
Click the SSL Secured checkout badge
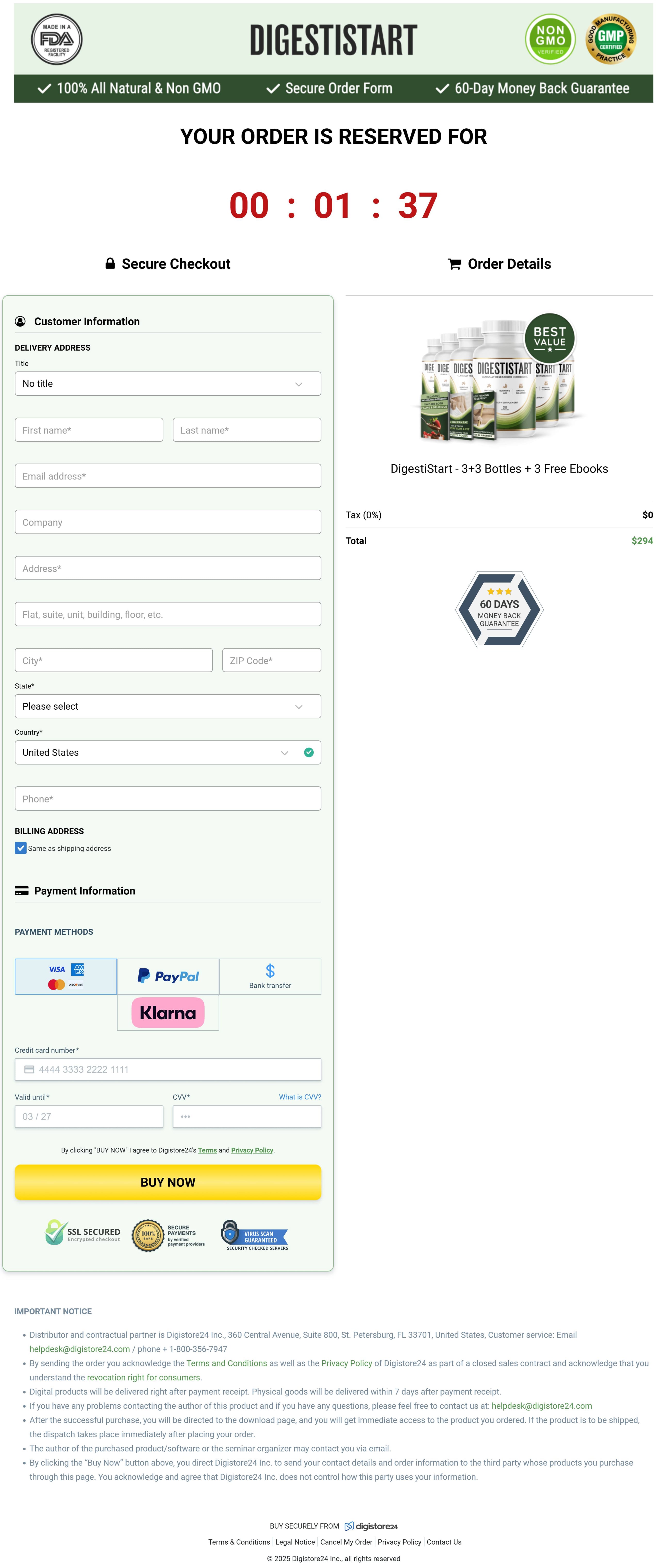point(83,1233)
